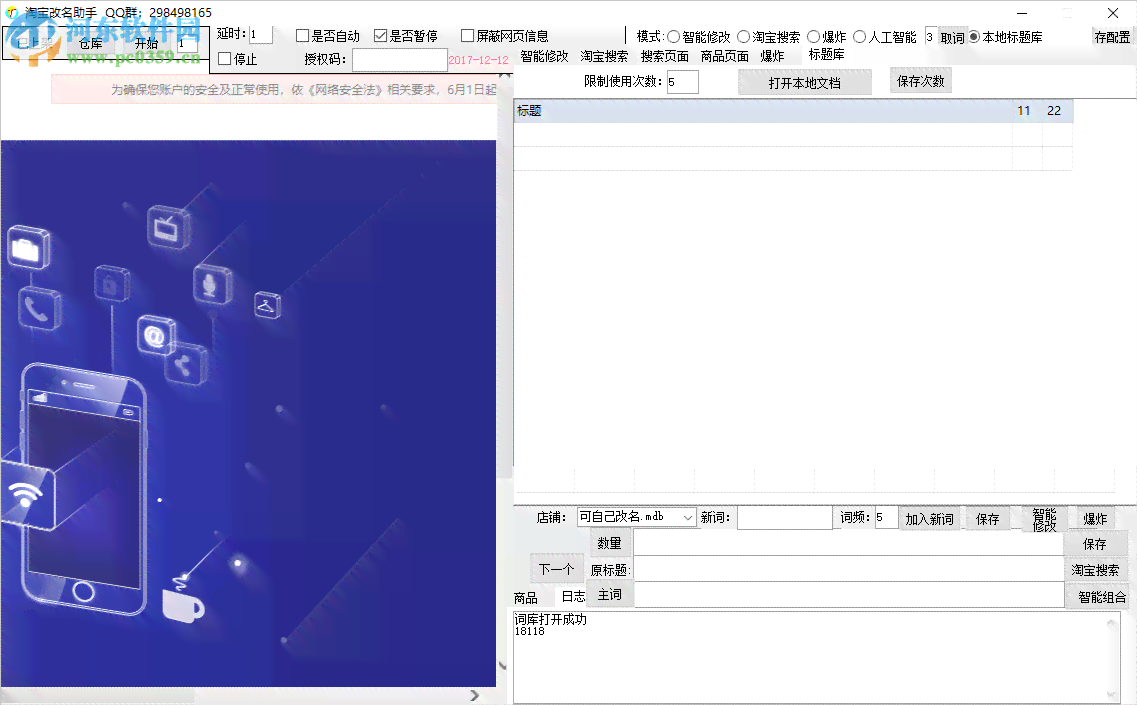The image size is (1137, 705).
Task: Click the share icon in the banner
Action: click(185, 364)
